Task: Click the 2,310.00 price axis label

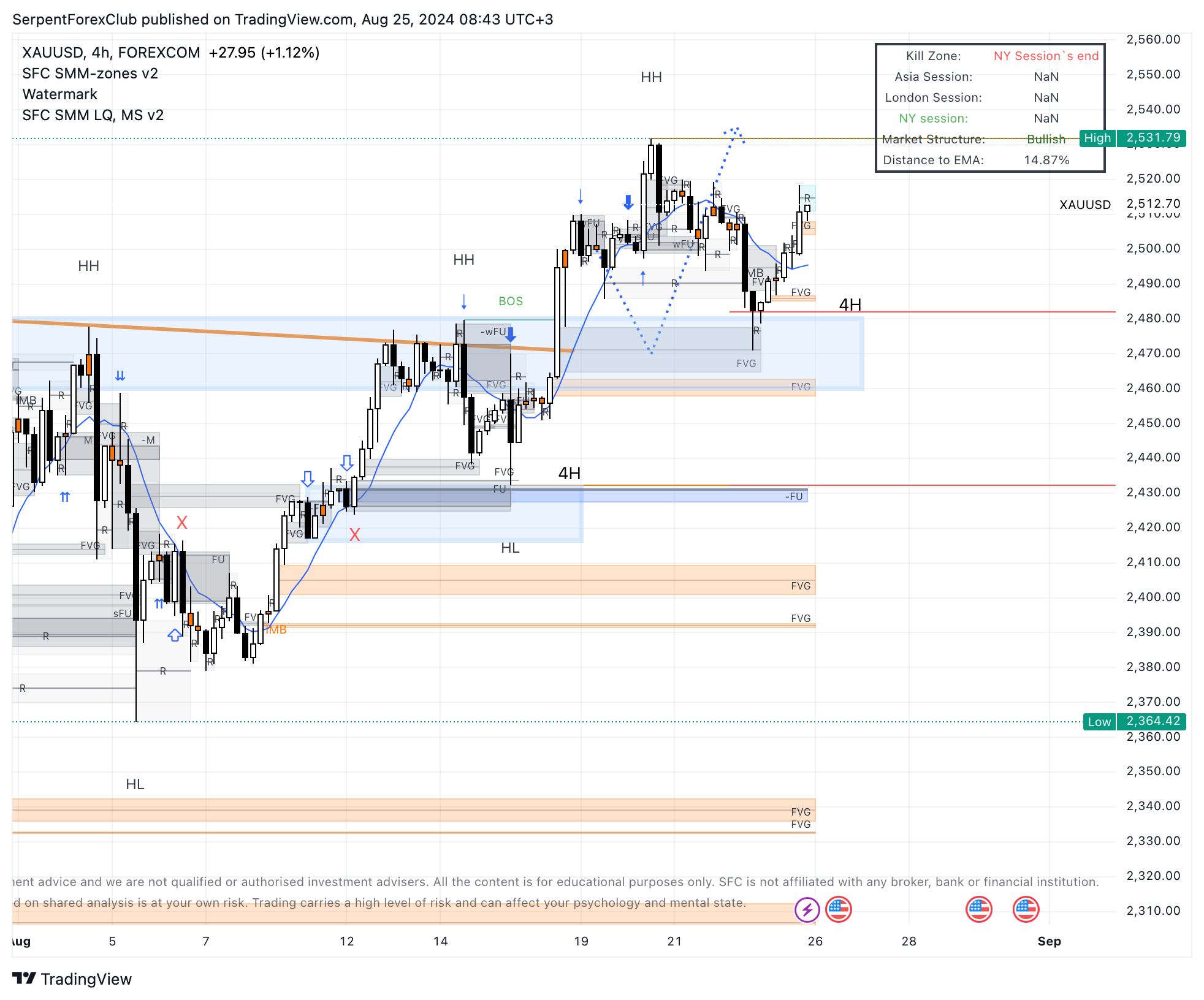Action: click(x=1153, y=911)
